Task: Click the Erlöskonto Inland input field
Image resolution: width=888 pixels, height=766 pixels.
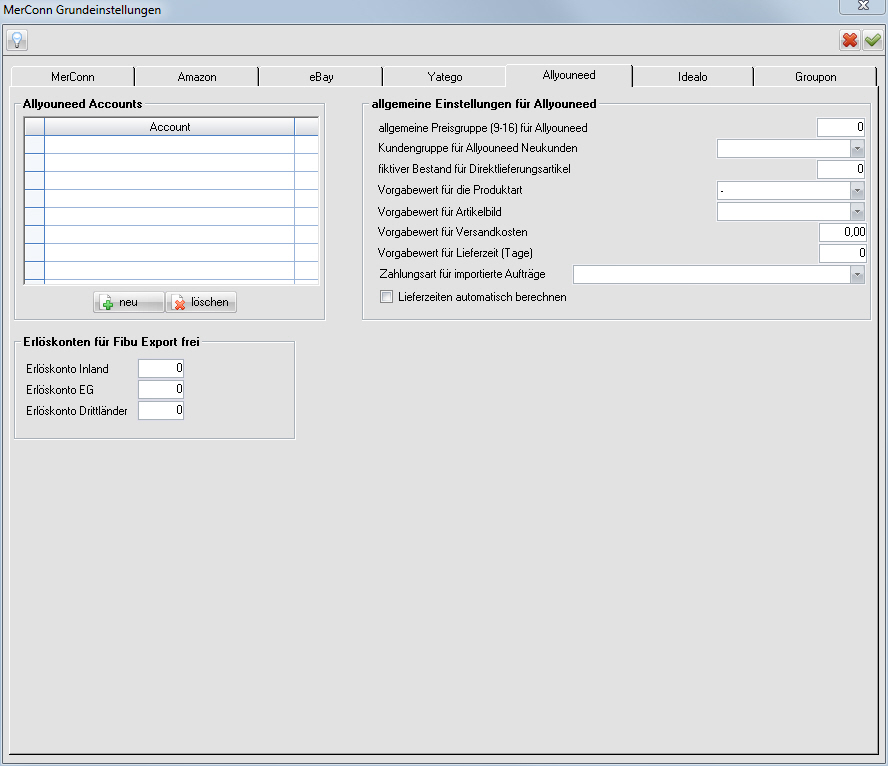Action: coord(161,369)
